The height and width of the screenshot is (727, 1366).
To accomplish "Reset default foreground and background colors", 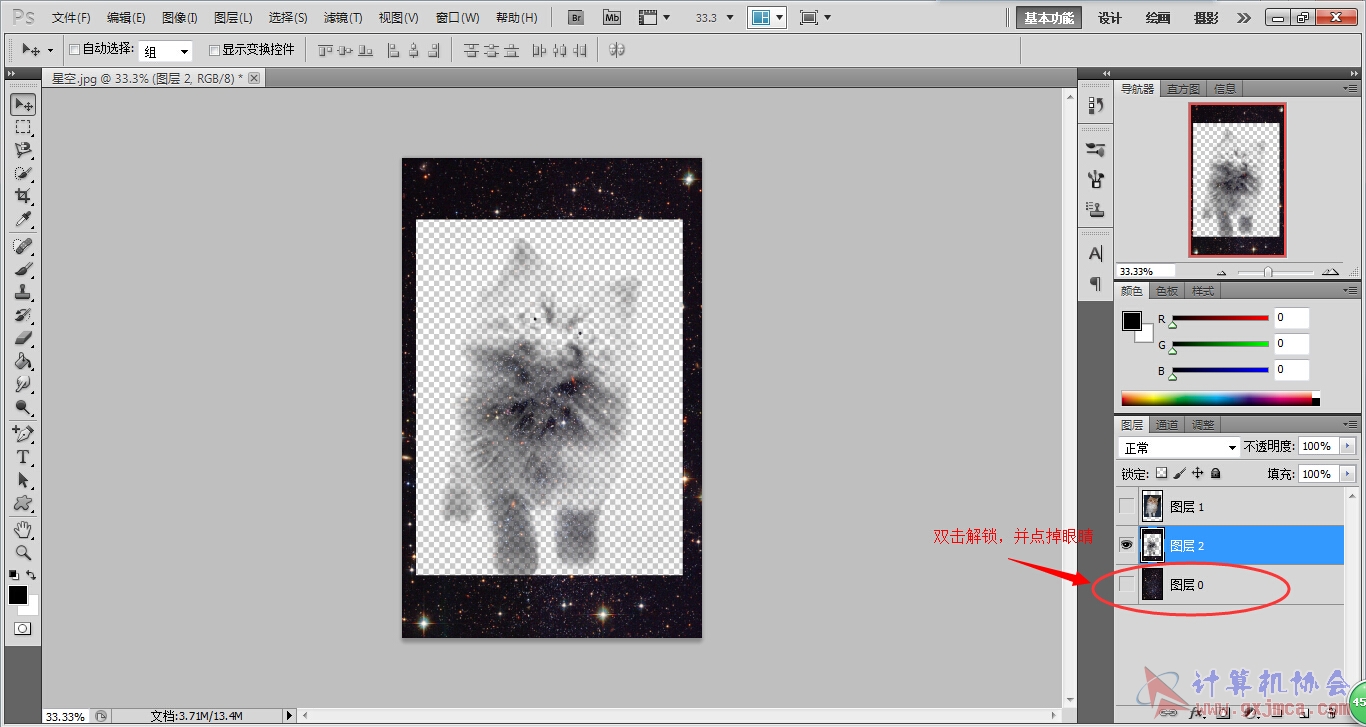I will tap(13, 575).
